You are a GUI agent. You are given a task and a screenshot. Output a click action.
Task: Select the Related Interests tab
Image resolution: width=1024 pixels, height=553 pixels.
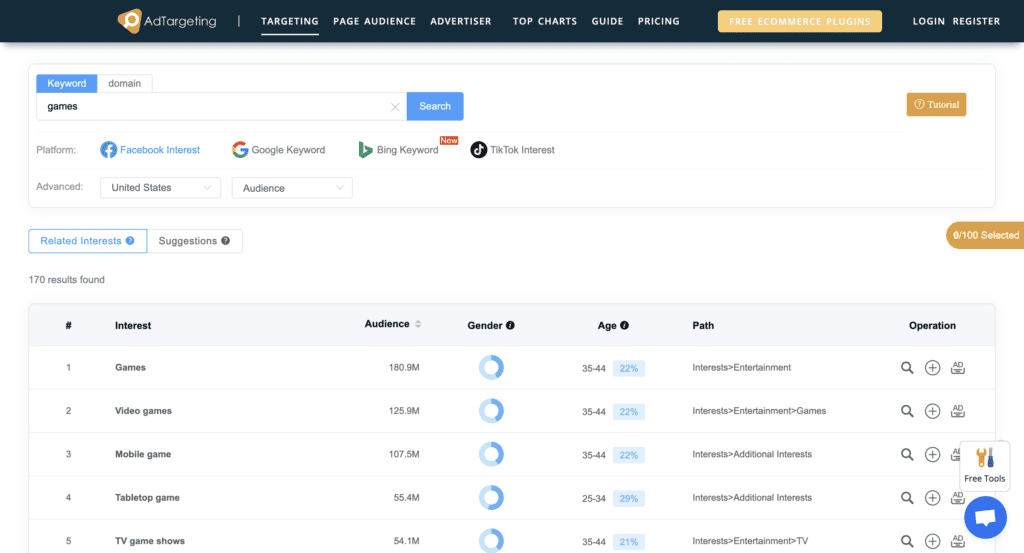(88, 241)
